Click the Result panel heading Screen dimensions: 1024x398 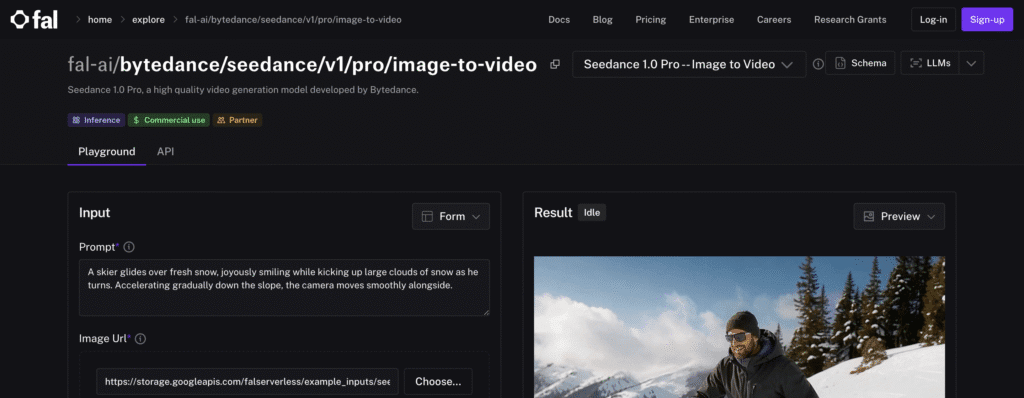pyautogui.click(x=553, y=212)
